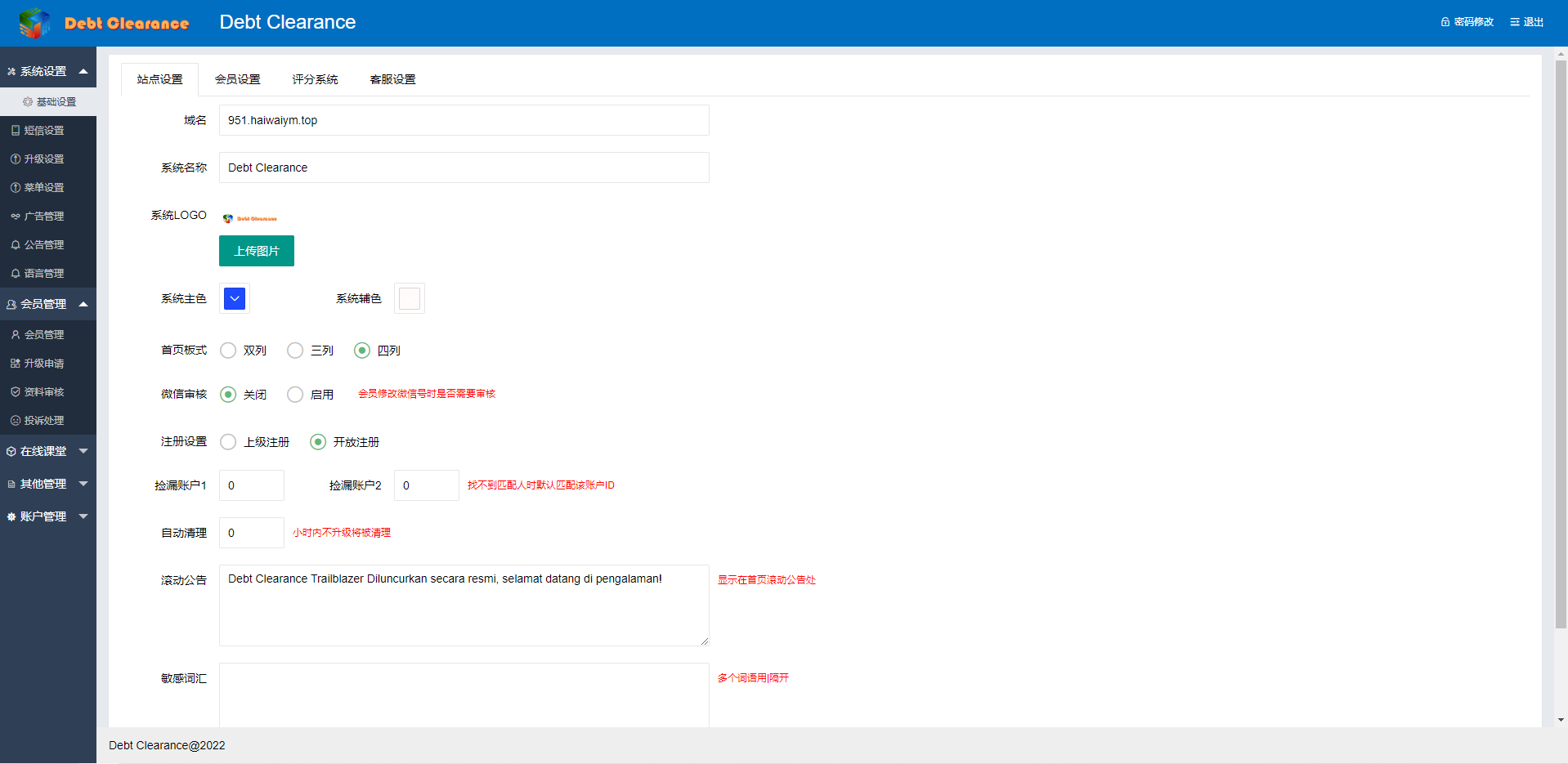Click the Debt Clearance cube logo
The width and height of the screenshot is (1568, 764).
coord(34,23)
